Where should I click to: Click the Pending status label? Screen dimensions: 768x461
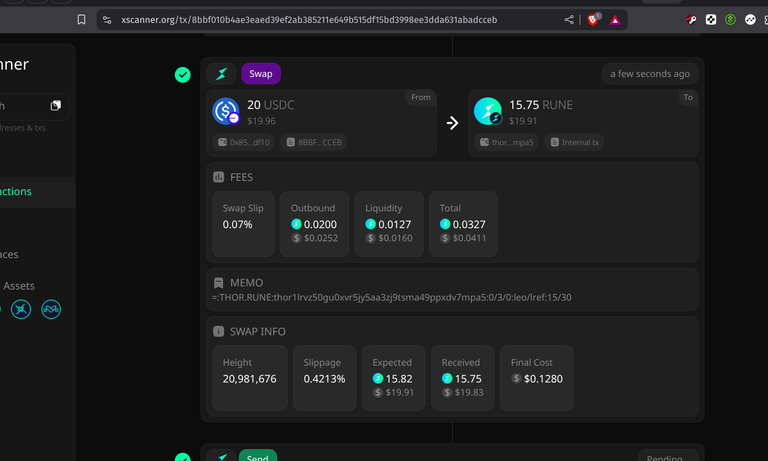664,458
